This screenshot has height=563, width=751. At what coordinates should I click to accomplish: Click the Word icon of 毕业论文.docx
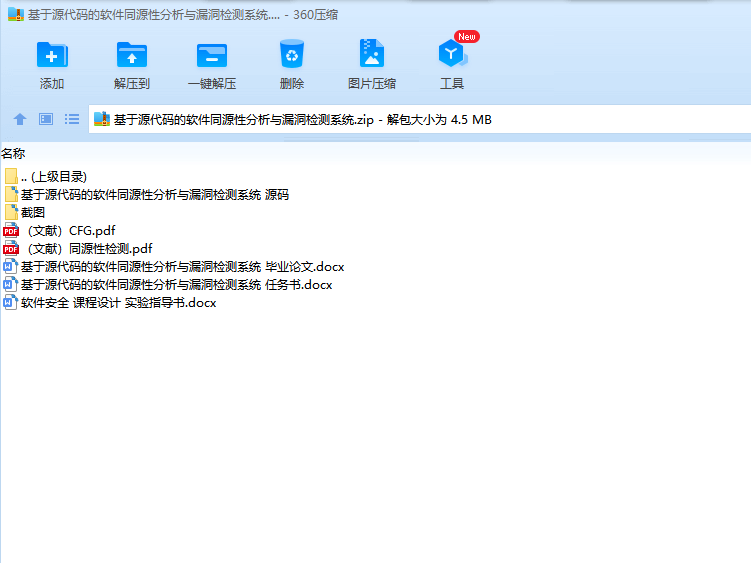click(11, 266)
